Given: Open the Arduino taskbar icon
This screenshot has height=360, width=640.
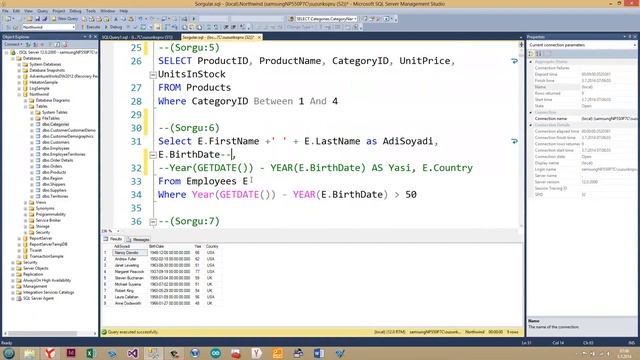Looking at the screenshot, I should [216, 353].
